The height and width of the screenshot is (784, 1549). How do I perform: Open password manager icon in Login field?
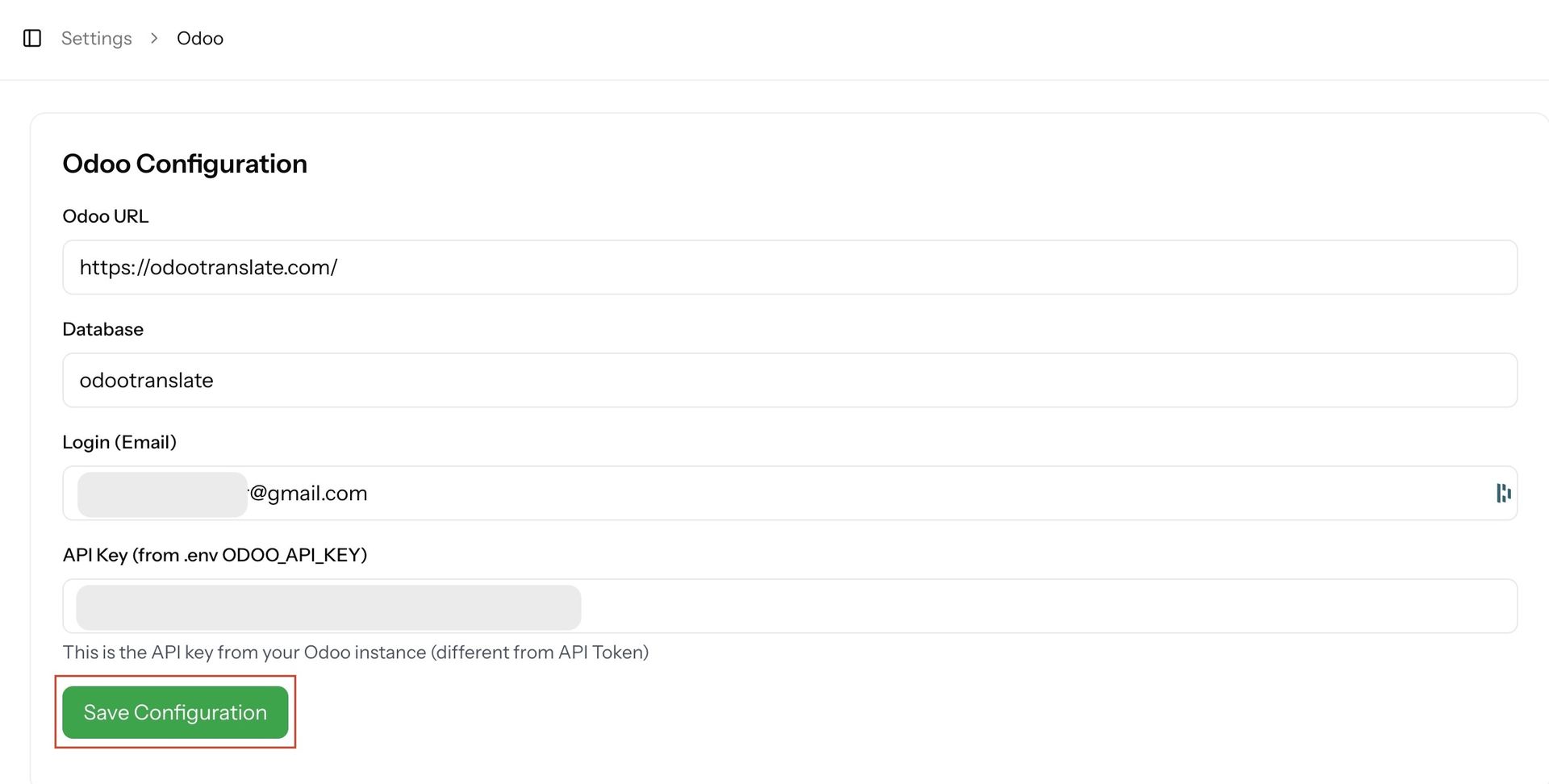1503,493
